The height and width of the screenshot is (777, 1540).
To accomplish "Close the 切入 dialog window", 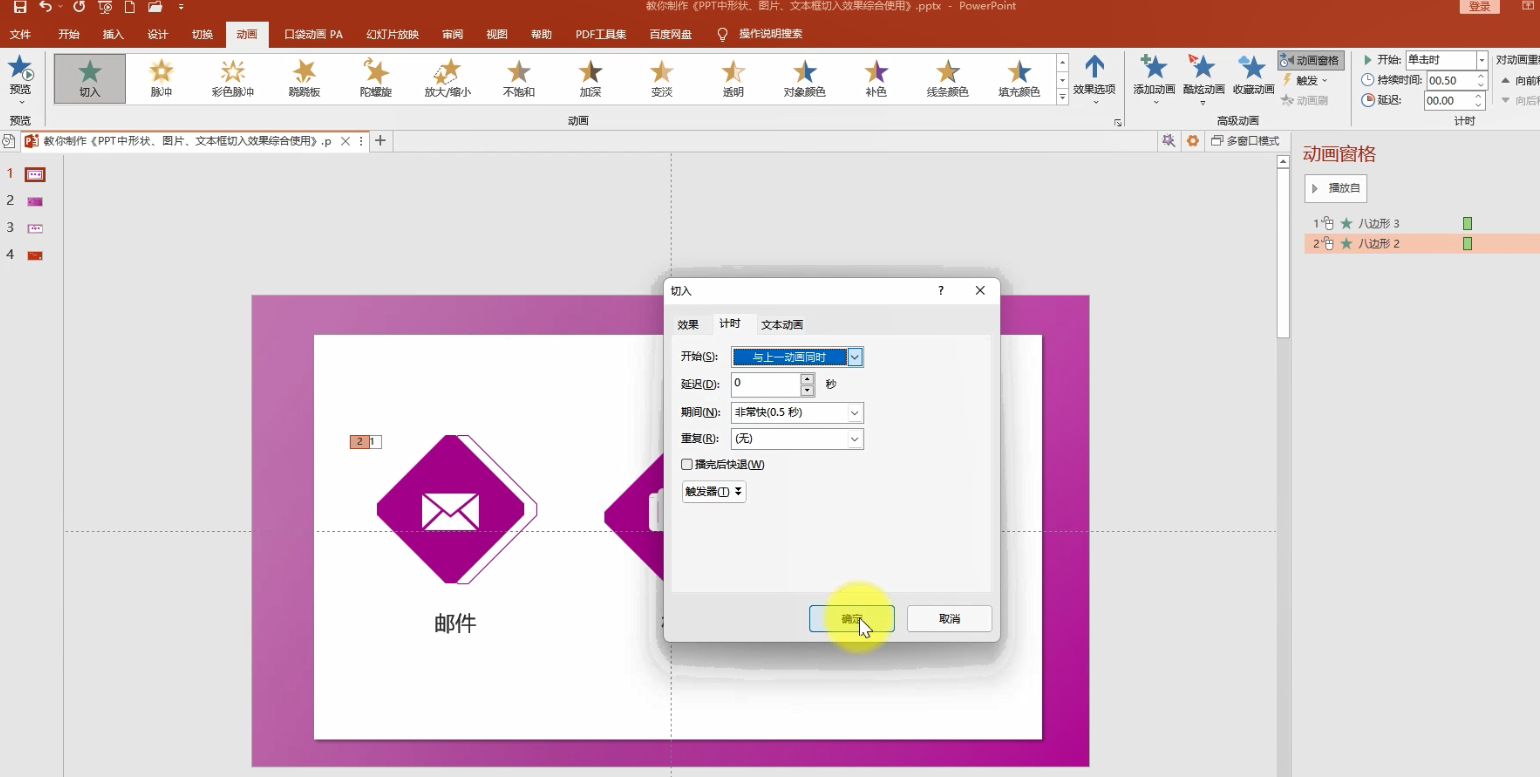I will pyautogui.click(x=980, y=291).
